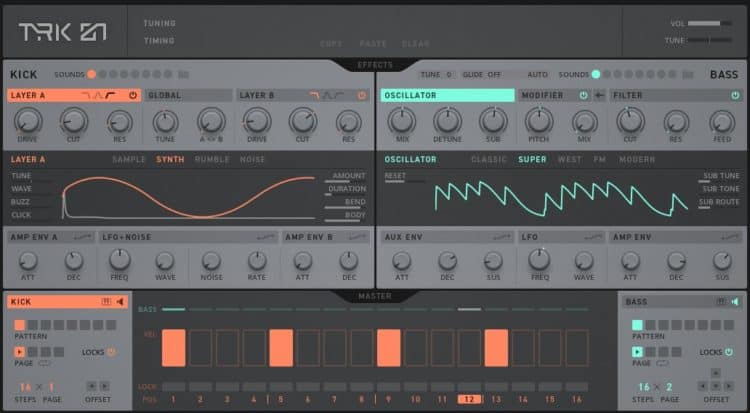
Task: Mute Kick sequencer speaker icon
Action: (x=120, y=301)
